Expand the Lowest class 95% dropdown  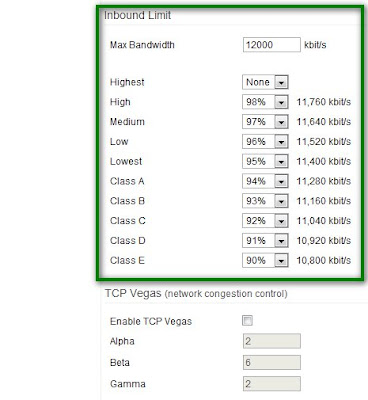[x=265, y=161]
